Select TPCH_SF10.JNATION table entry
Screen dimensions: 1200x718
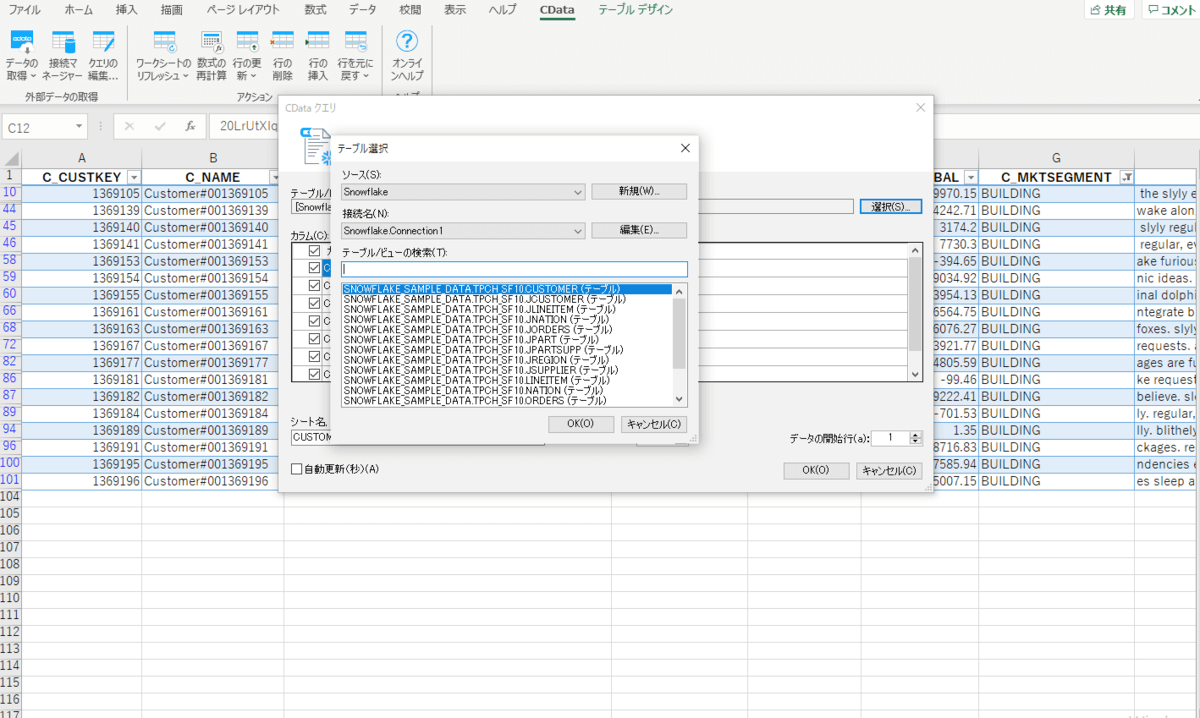475,319
